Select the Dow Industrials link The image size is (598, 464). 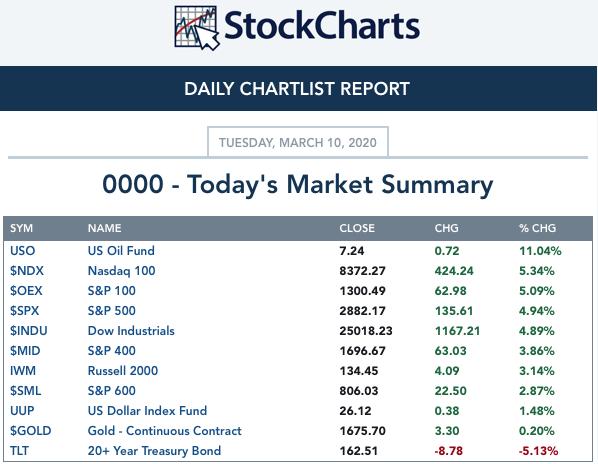click(131, 331)
